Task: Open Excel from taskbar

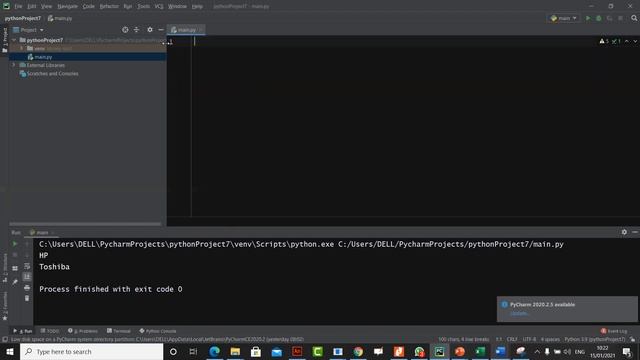Action: point(480,351)
